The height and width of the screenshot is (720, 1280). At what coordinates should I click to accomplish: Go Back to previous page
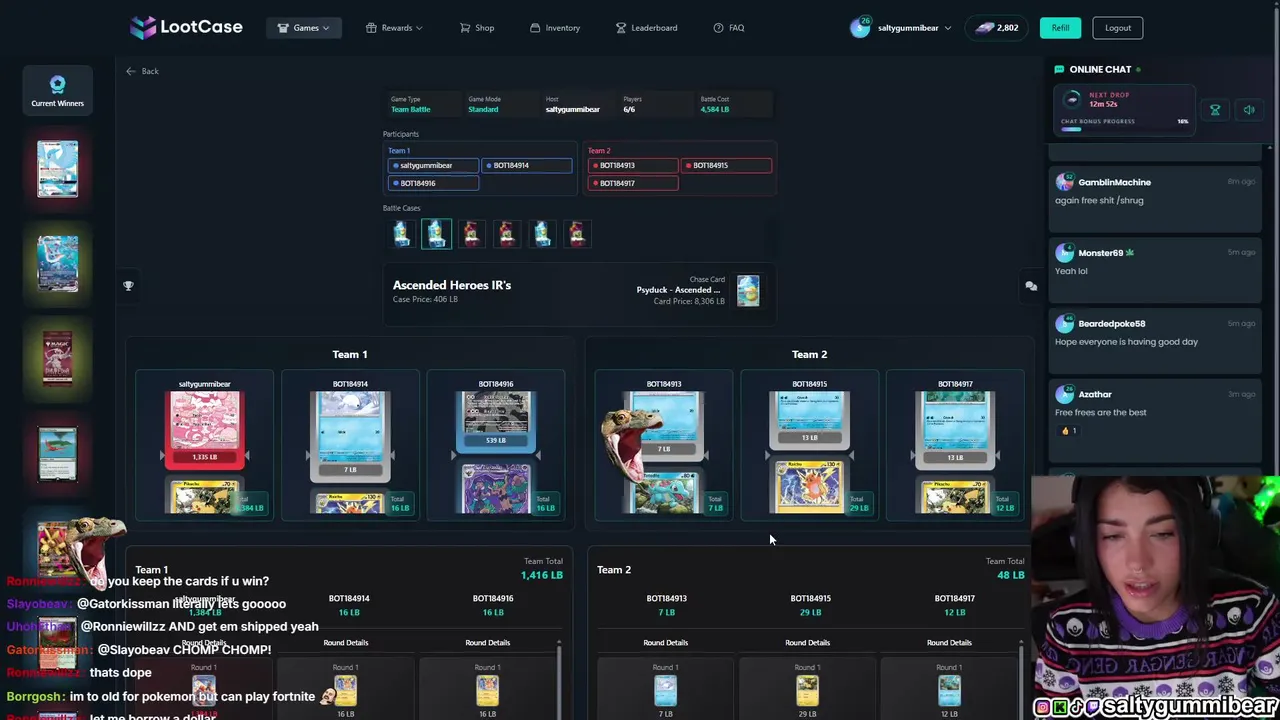[x=142, y=71]
